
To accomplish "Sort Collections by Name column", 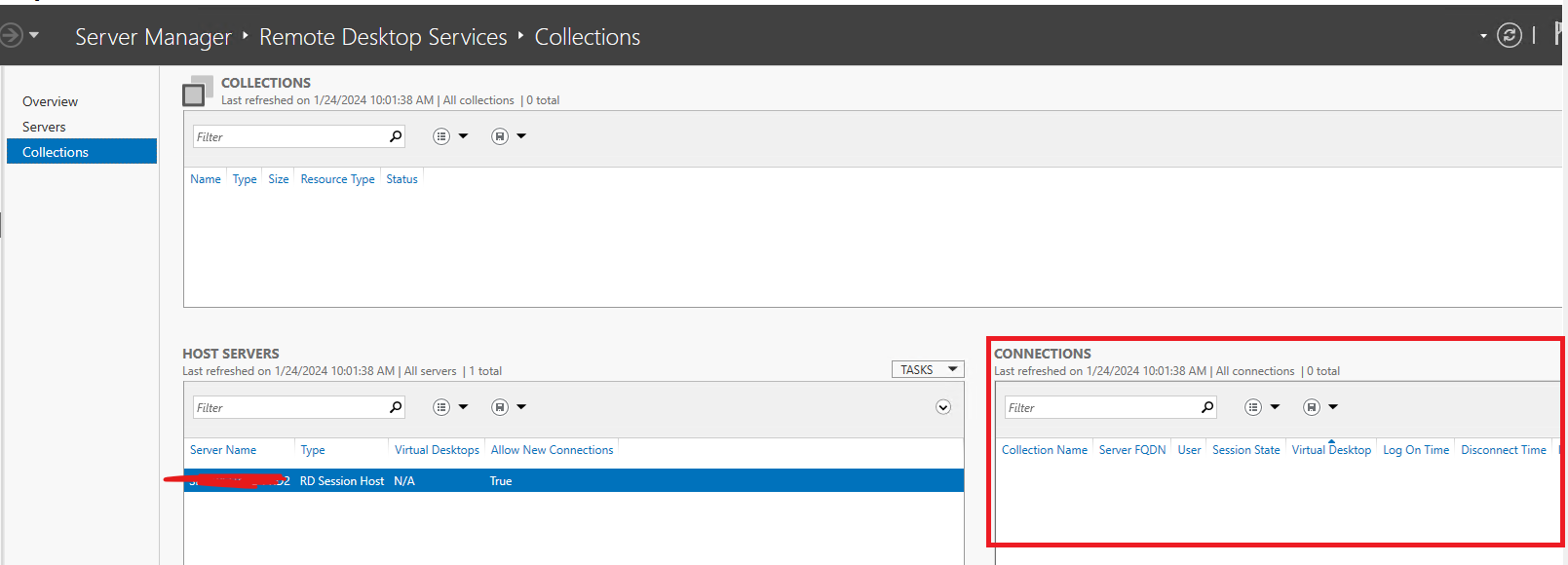I will click(x=206, y=179).
